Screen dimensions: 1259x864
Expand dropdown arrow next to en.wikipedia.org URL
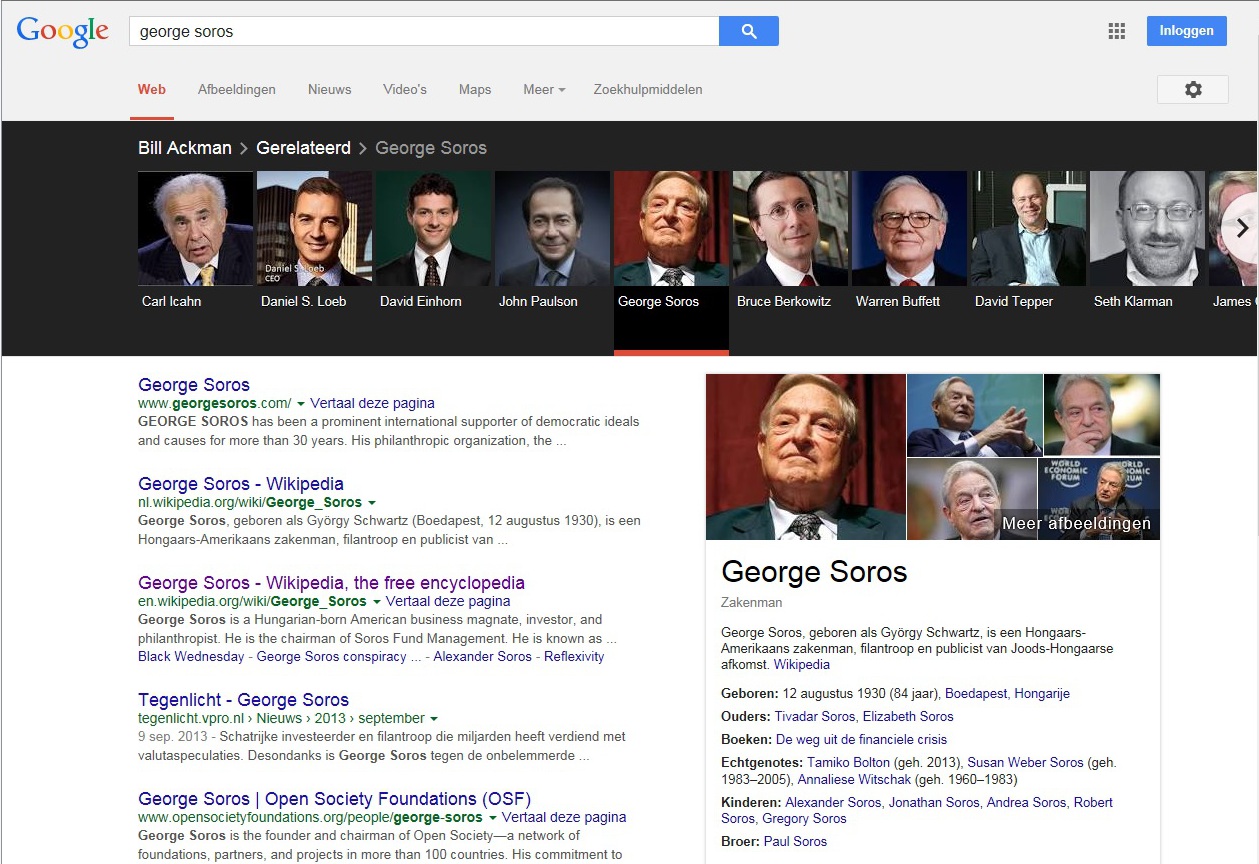376,602
